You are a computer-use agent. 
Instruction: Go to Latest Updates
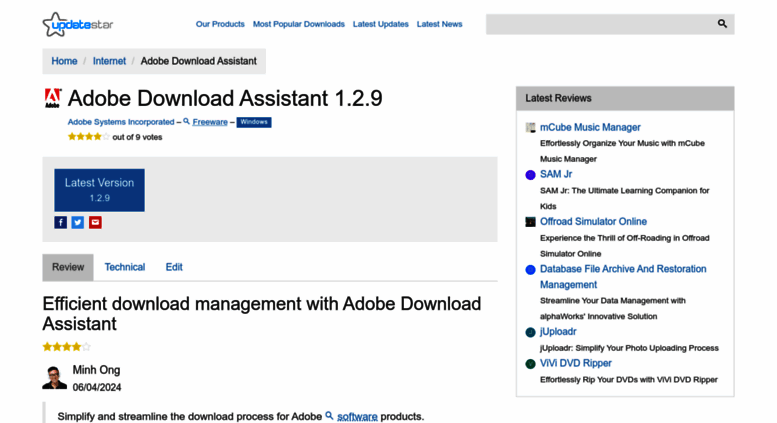click(381, 24)
